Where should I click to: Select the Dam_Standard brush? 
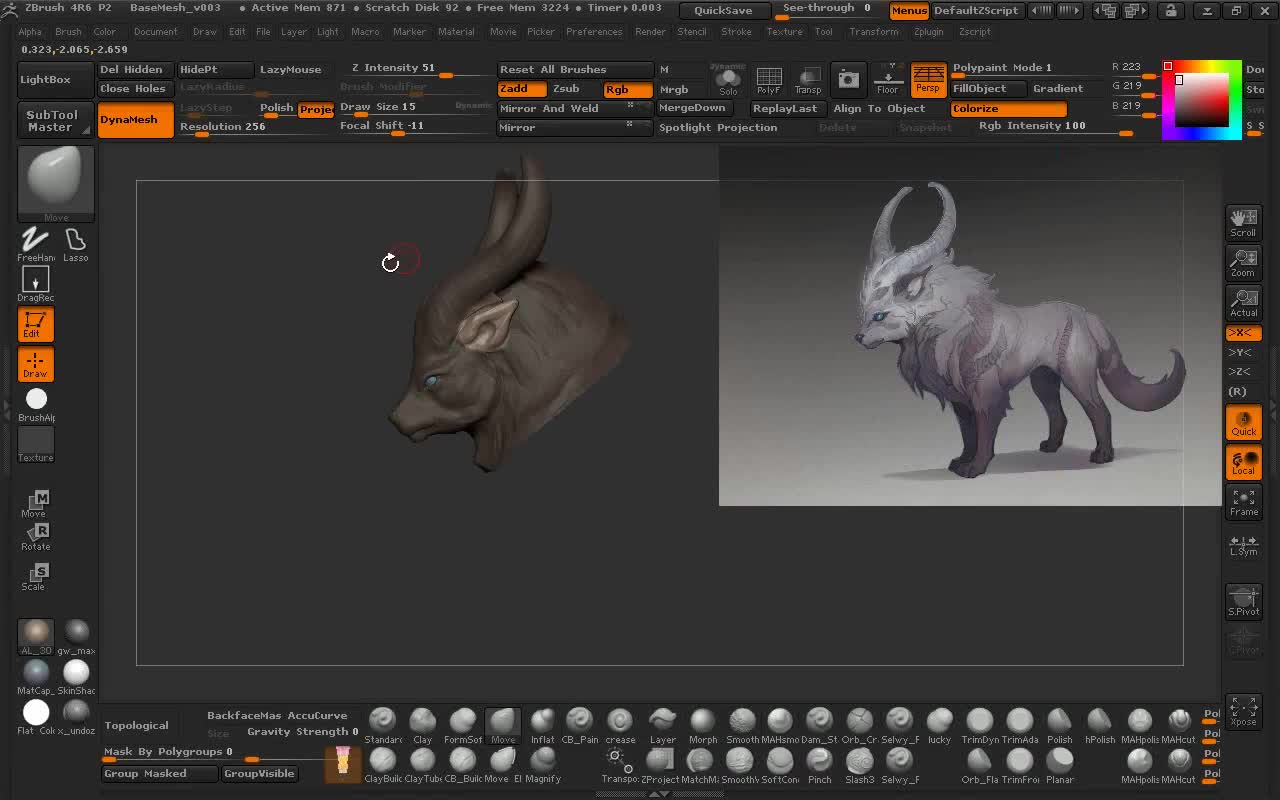(819, 726)
